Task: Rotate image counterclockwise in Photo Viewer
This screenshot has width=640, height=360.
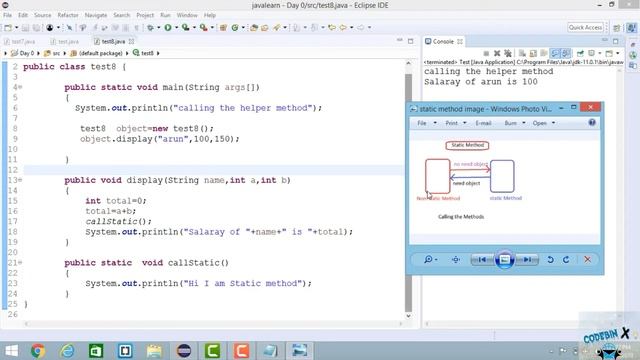Action: tap(550, 260)
